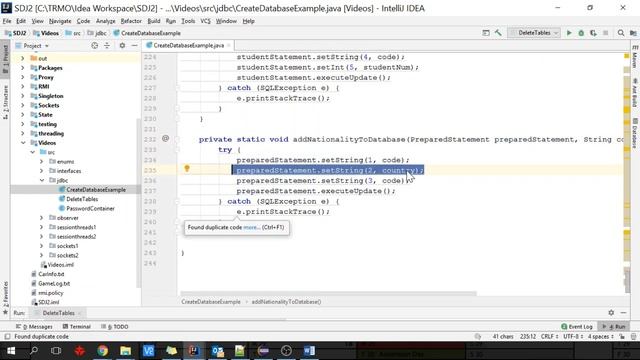The image size is (640, 360).
Task: Toggle the Project side panel button
Action: pyautogui.click(x=5, y=59)
